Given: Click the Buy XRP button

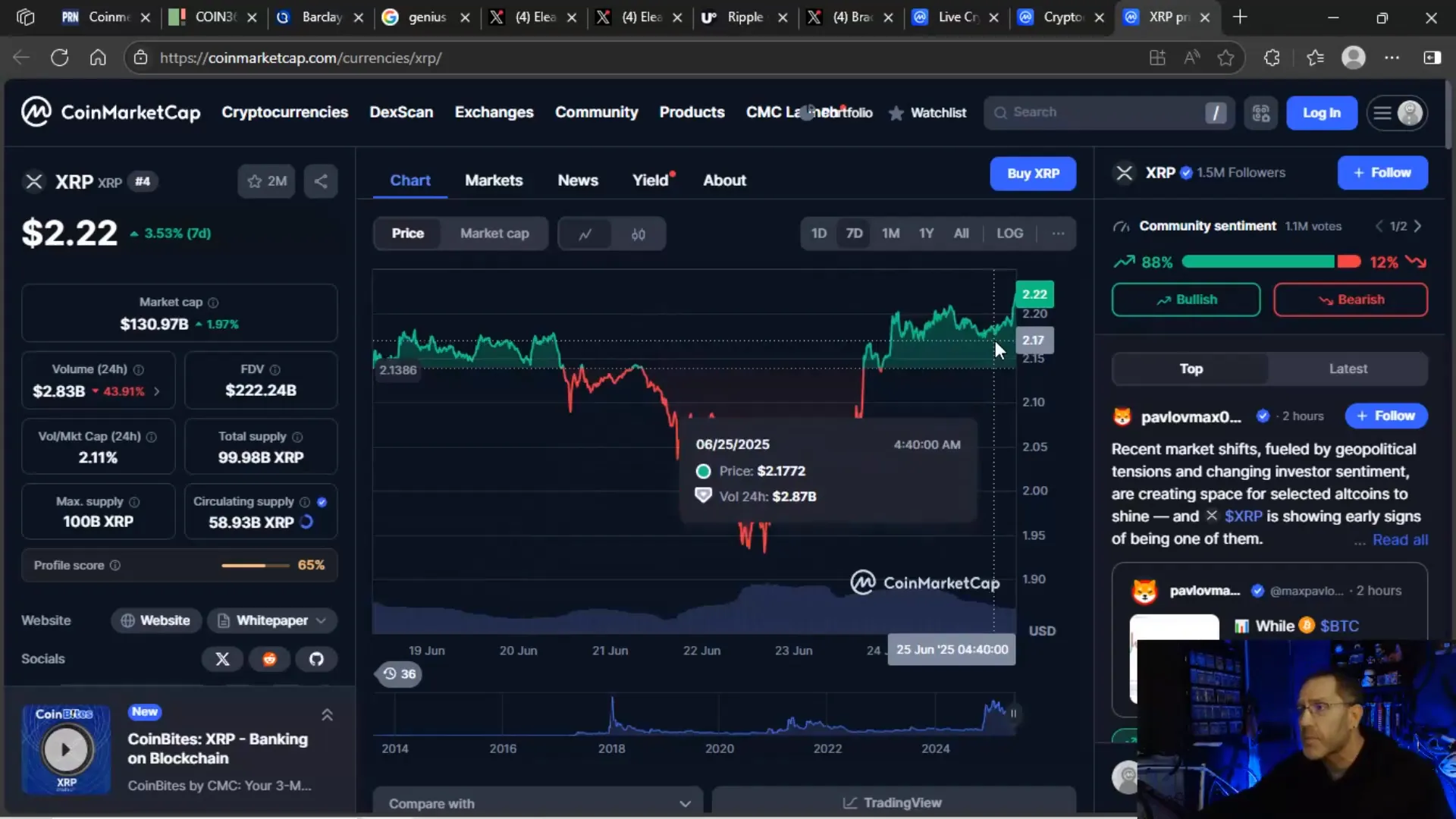Looking at the screenshot, I should click(x=1033, y=174).
